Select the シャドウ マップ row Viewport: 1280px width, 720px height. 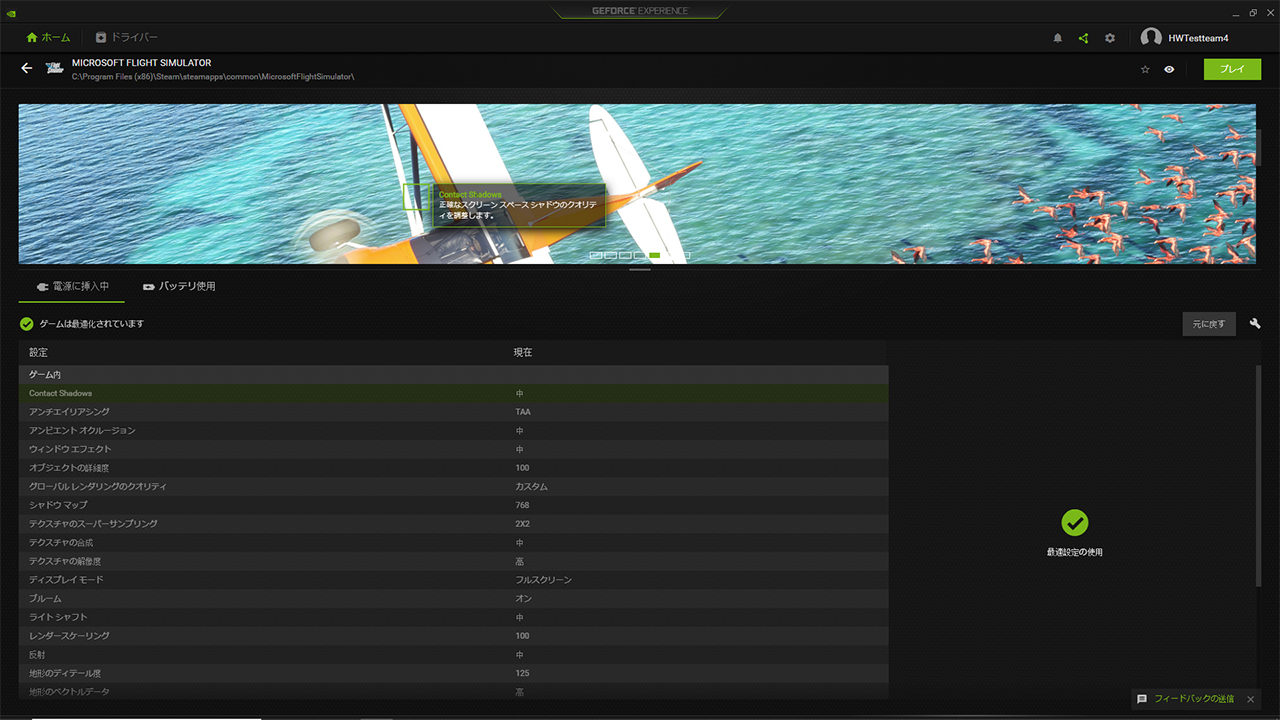click(453, 505)
